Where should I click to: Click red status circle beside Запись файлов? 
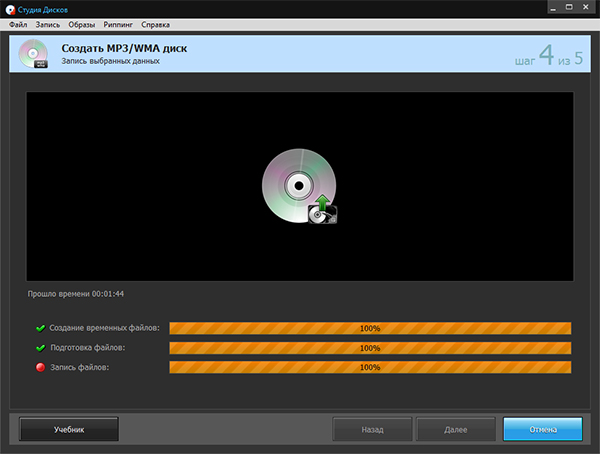[x=40, y=368]
